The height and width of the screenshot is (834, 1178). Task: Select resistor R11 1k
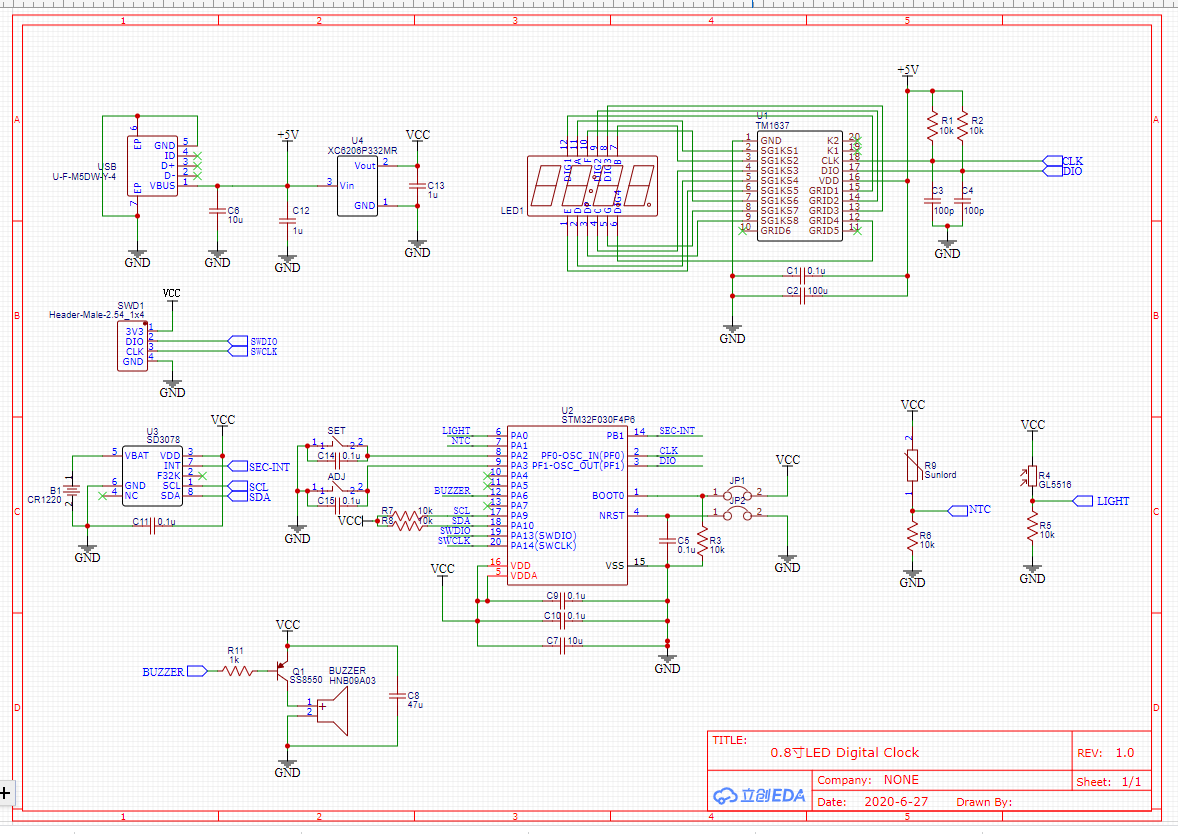(x=238, y=671)
